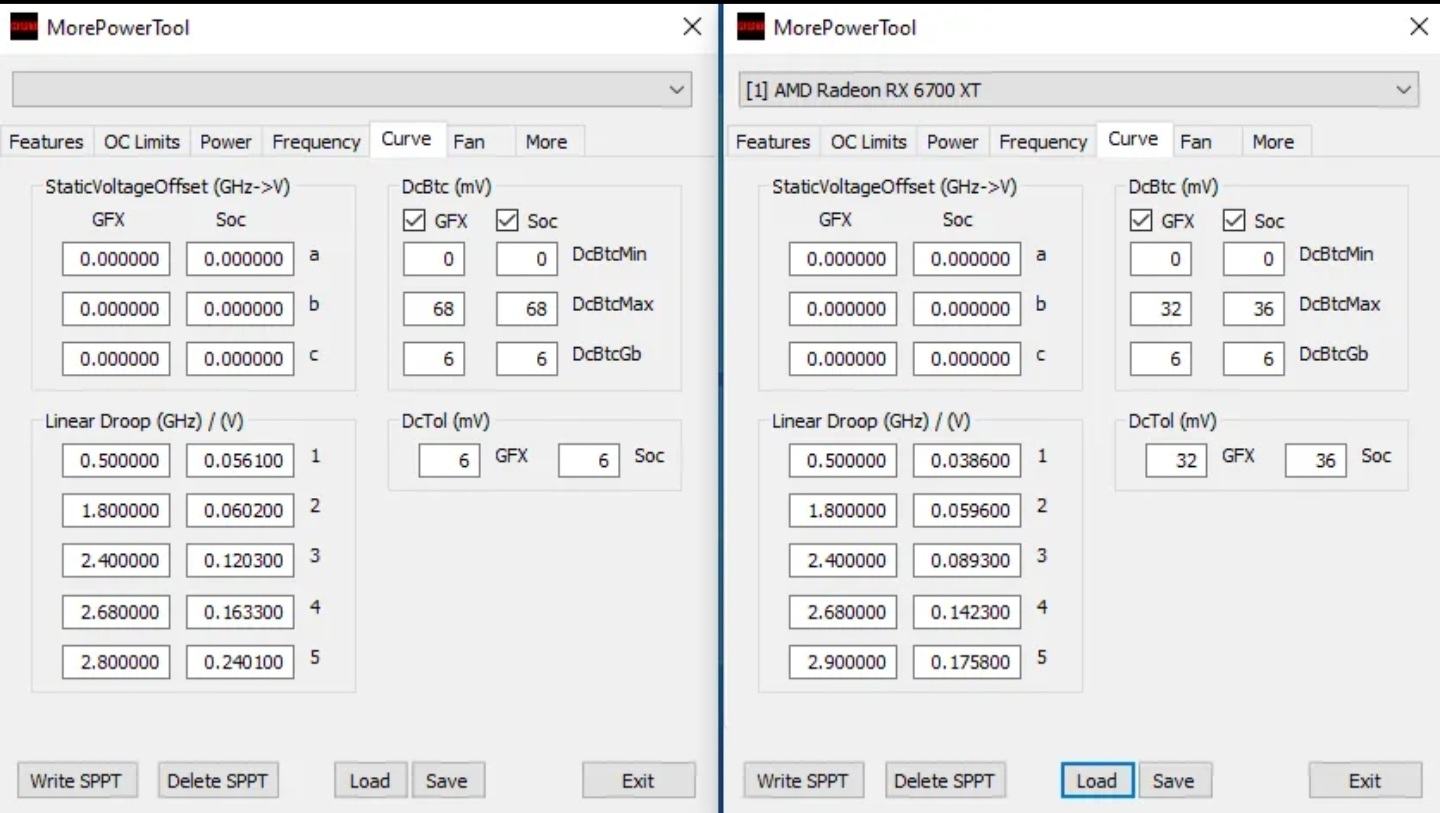
Task: Click the Linear Droop field showing 0.240100
Action: [240, 661]
